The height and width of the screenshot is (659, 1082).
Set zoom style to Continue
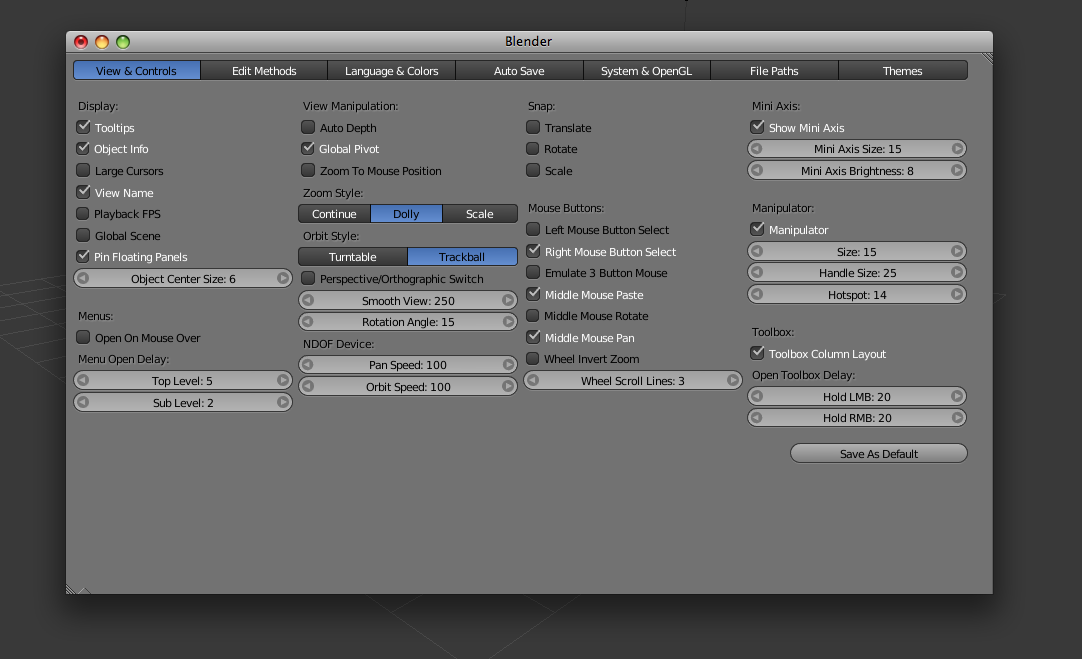click(x=334, y=214)
